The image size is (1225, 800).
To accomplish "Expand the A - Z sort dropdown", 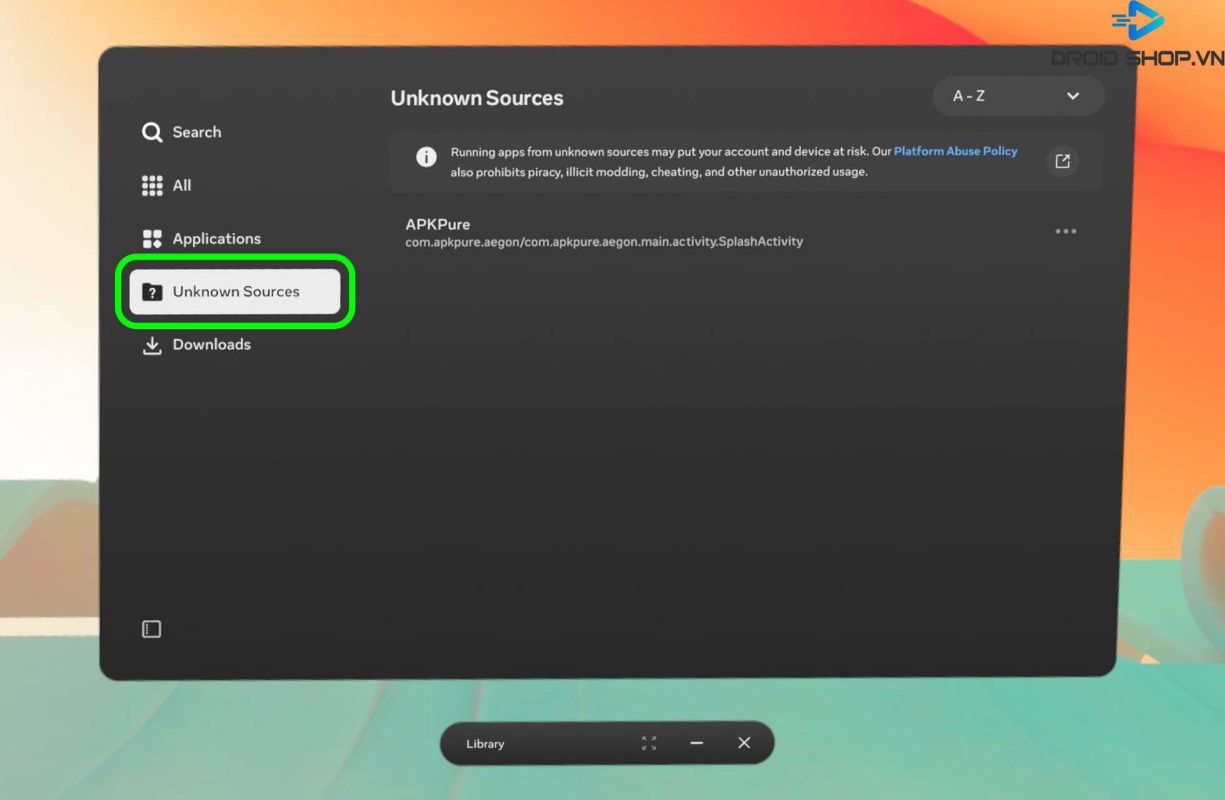I will [1018, 96].
